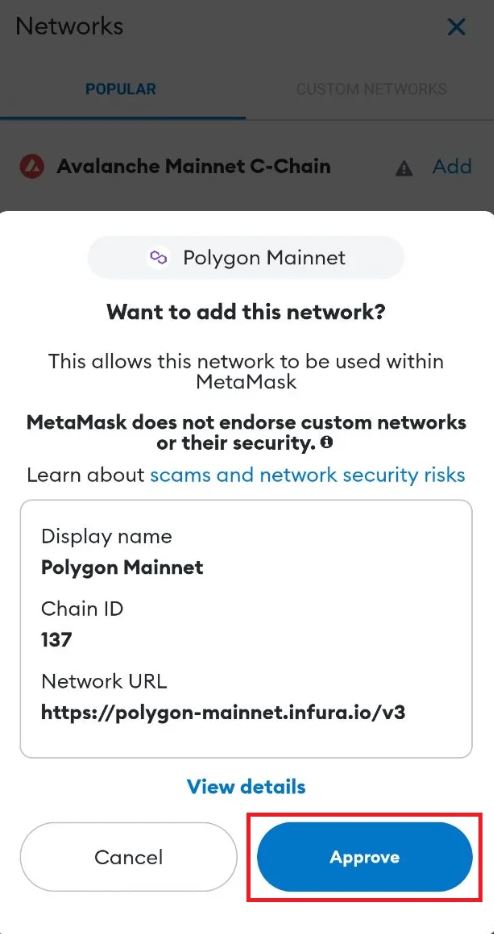Click the Chain ID value 137
Screen dimensions: 494x934
click(56, 640)
